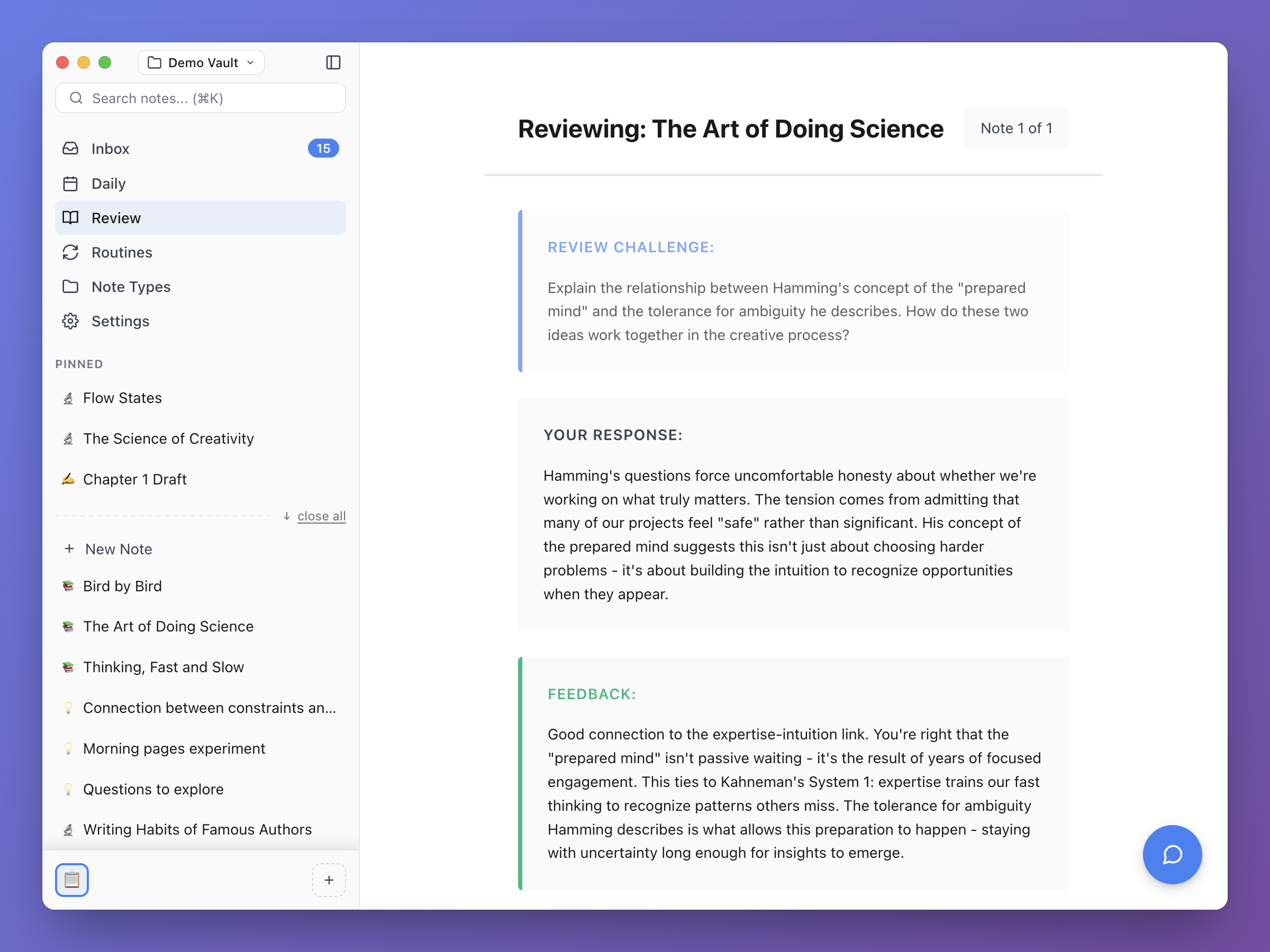Check the Note 1 of 1 indicator
Viewport: 1270px width, 952px height.
[x=1016, y=128]
